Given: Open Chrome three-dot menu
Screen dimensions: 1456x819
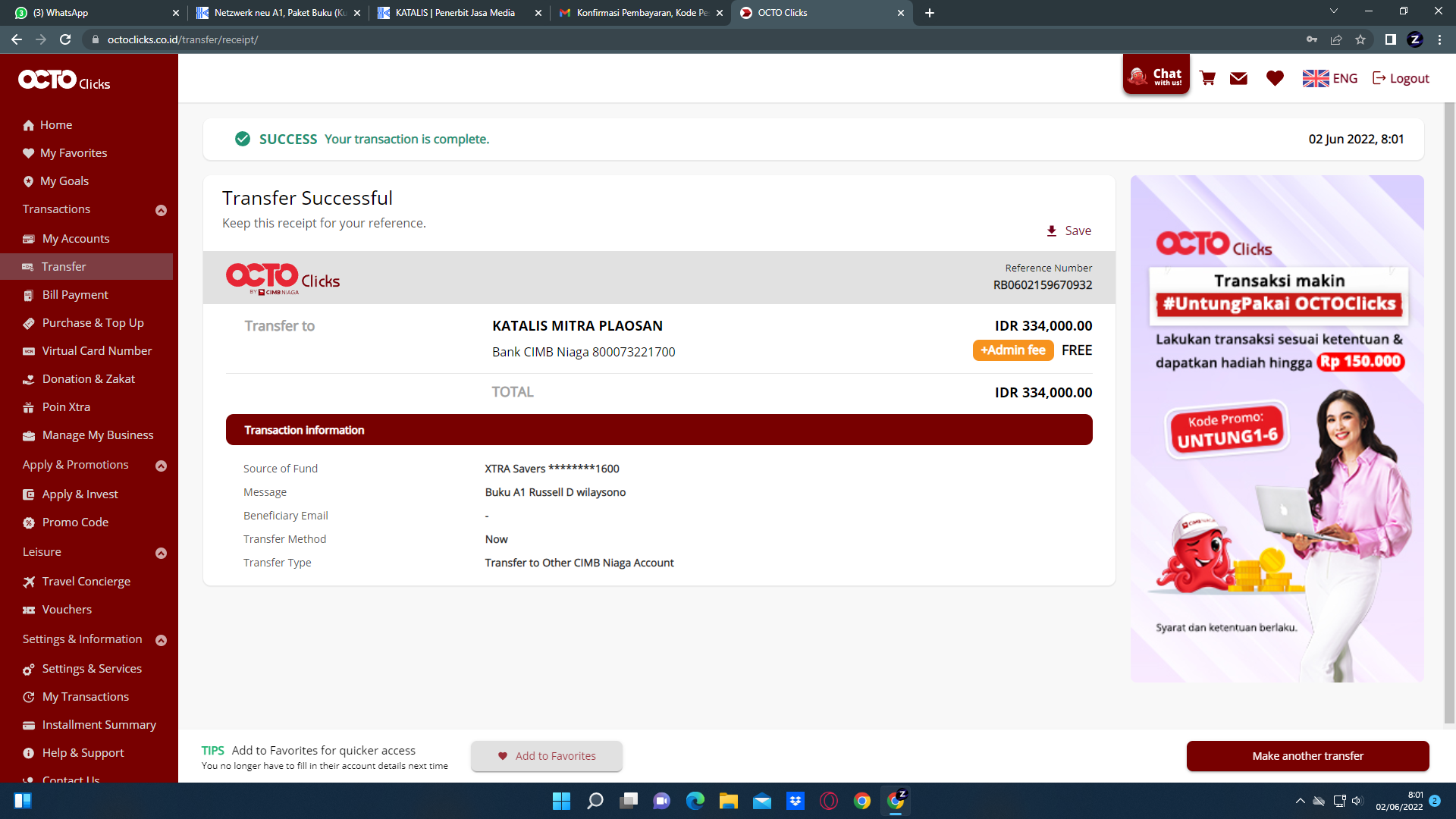Looking at the screenshot, I should [x=1439, y=39].
